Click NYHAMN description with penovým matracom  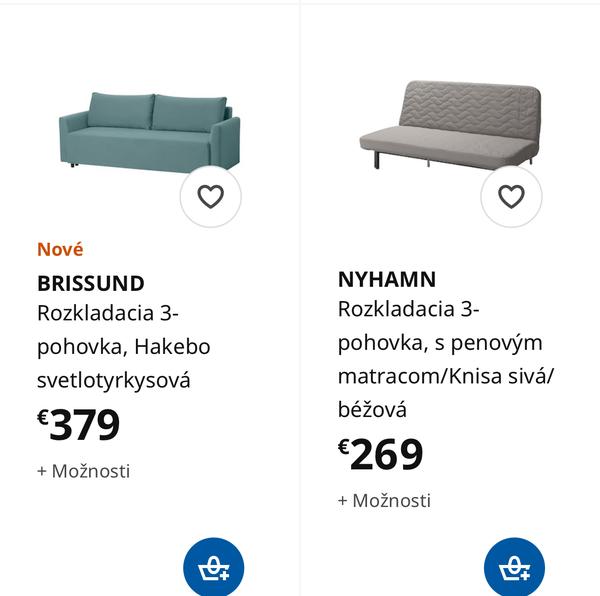pyautogui.click(x=440, y=343)
